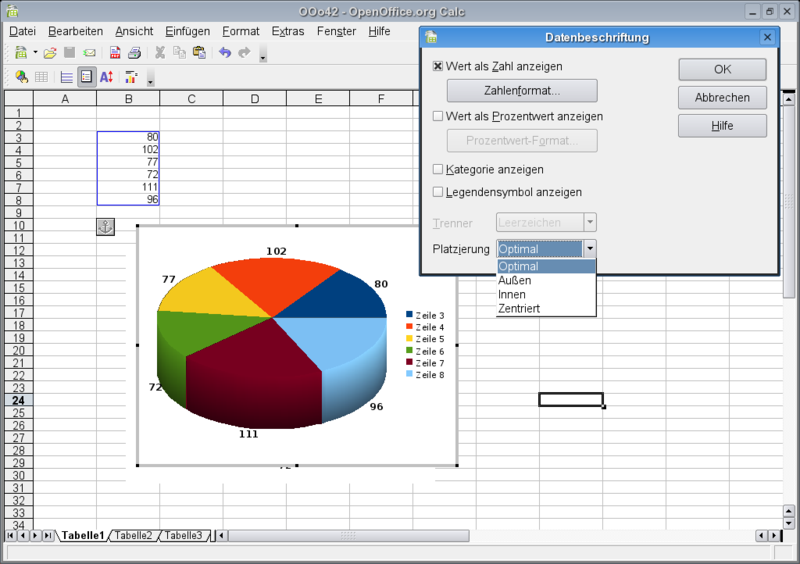The height and width of the screenshot is (564, 800).
Task: Click the Zahlenformat... button
Action: coord(521,91)
